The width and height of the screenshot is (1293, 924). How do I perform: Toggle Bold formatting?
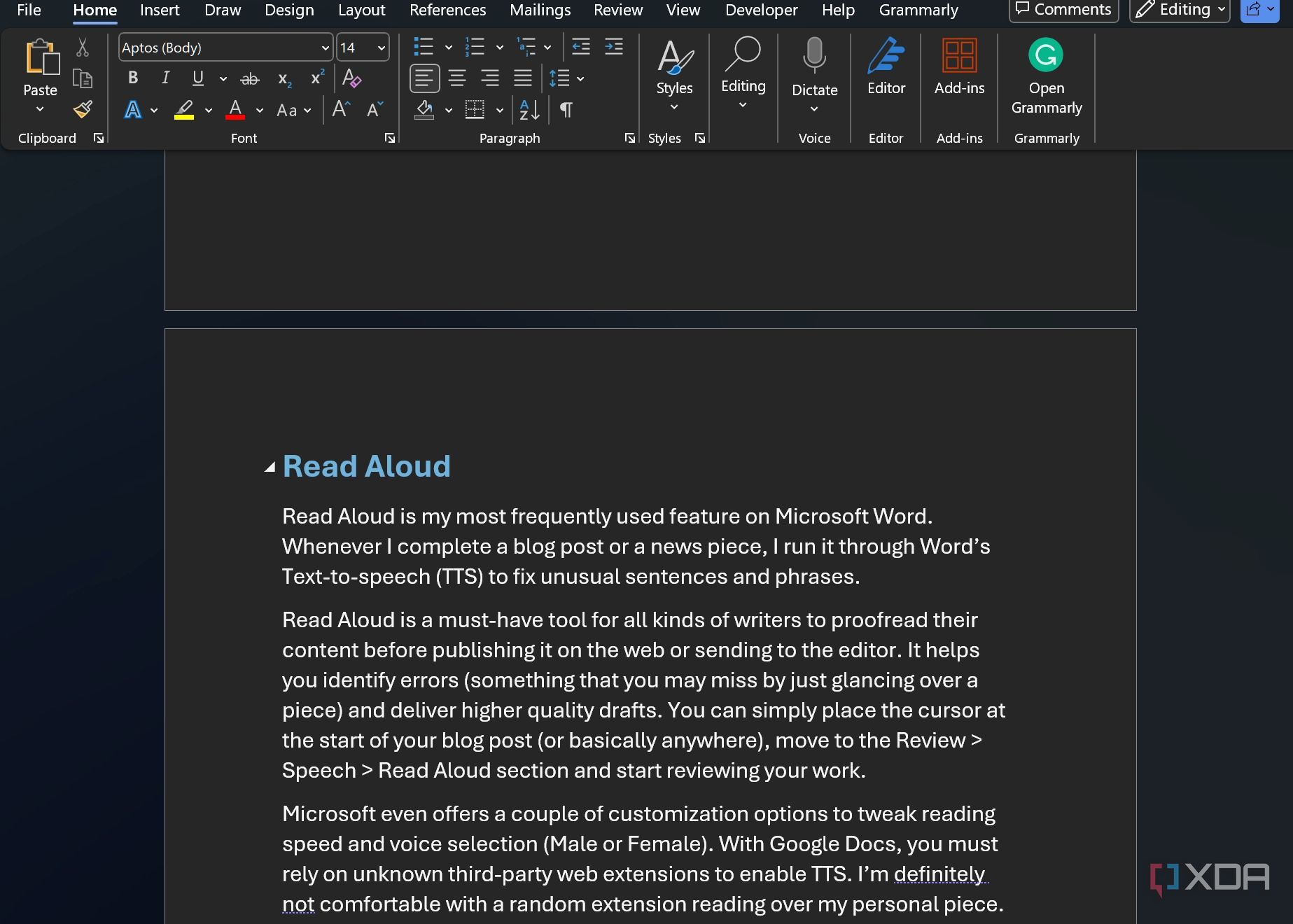[133, 78]
